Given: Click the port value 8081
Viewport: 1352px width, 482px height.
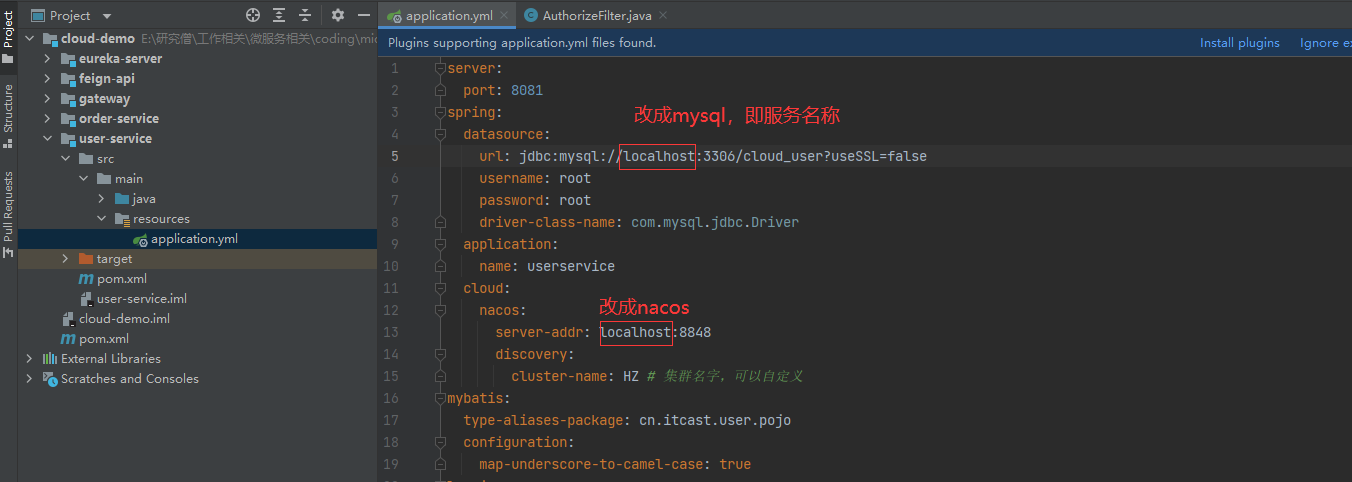Looking at the screenshot, I should [527, 90].
